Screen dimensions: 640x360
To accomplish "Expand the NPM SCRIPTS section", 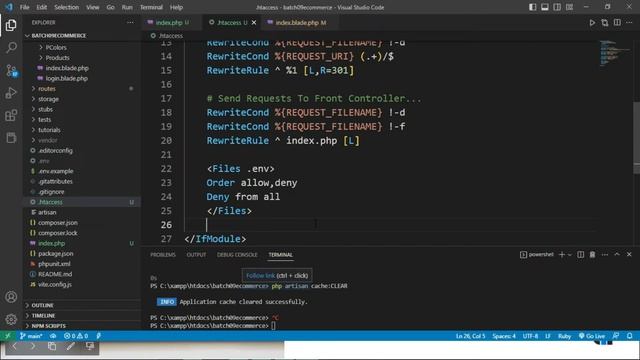I will [49, 326].
